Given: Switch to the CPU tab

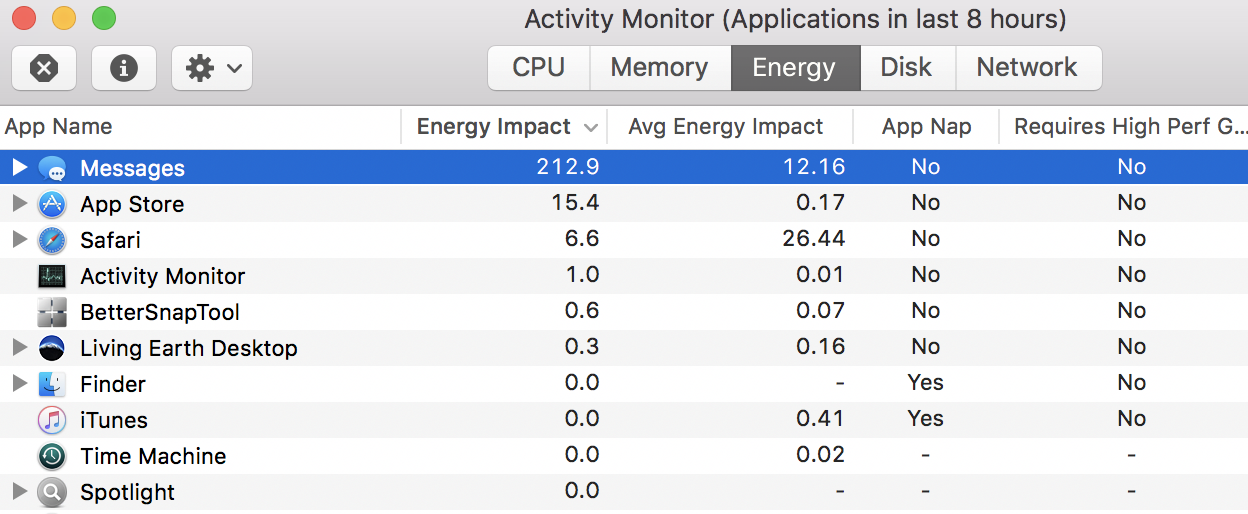Looking at the screenshot, I should tap(539, 68).
